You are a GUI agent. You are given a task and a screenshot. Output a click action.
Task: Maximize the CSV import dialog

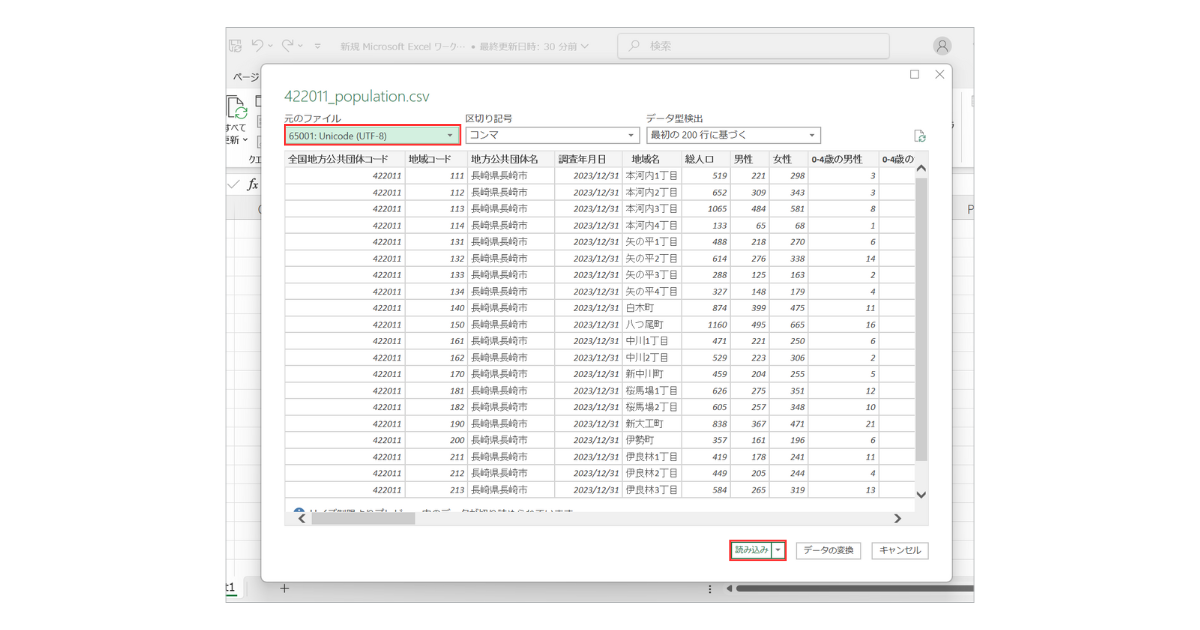click(914, 75)
